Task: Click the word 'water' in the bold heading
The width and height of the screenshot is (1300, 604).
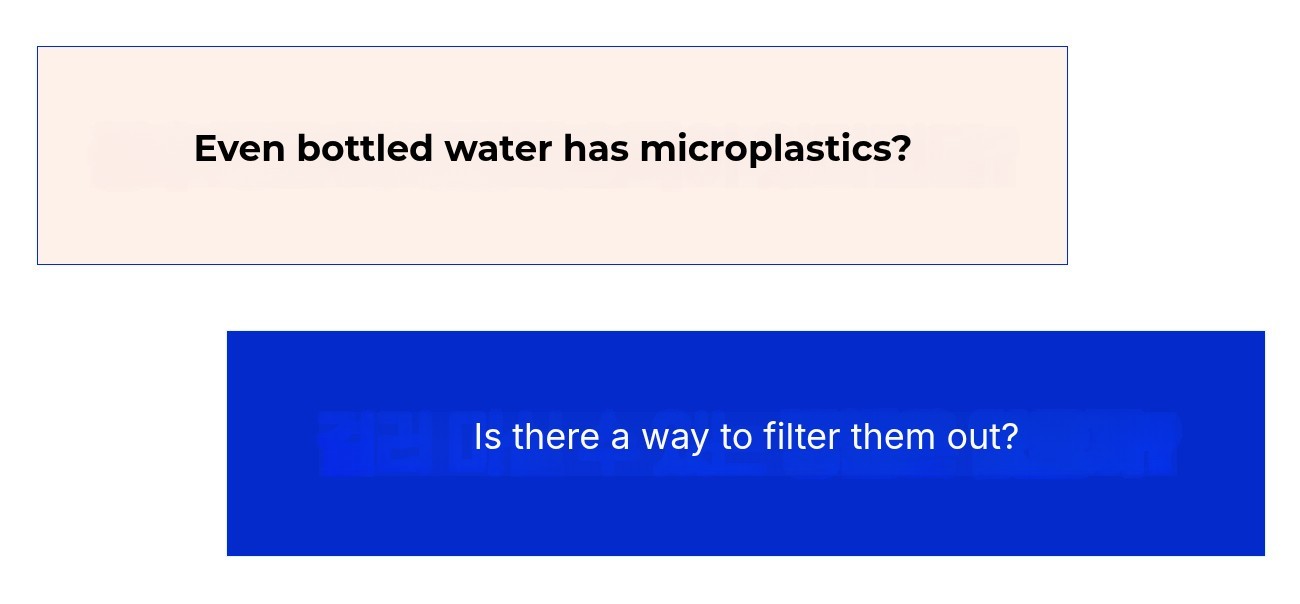Action: (498, 149)
